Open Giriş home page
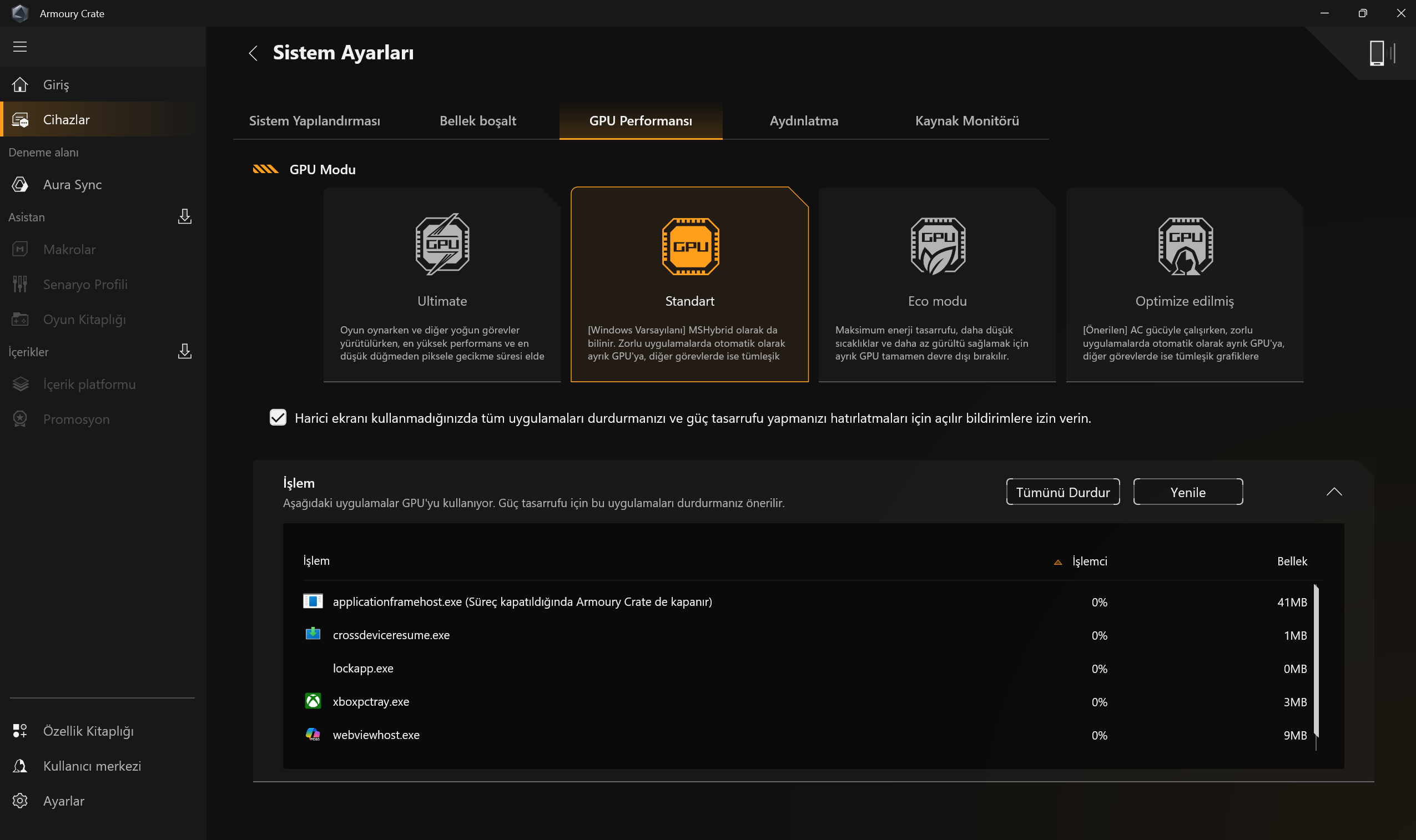Screen dimensions: 1416x840 (103, 84)
